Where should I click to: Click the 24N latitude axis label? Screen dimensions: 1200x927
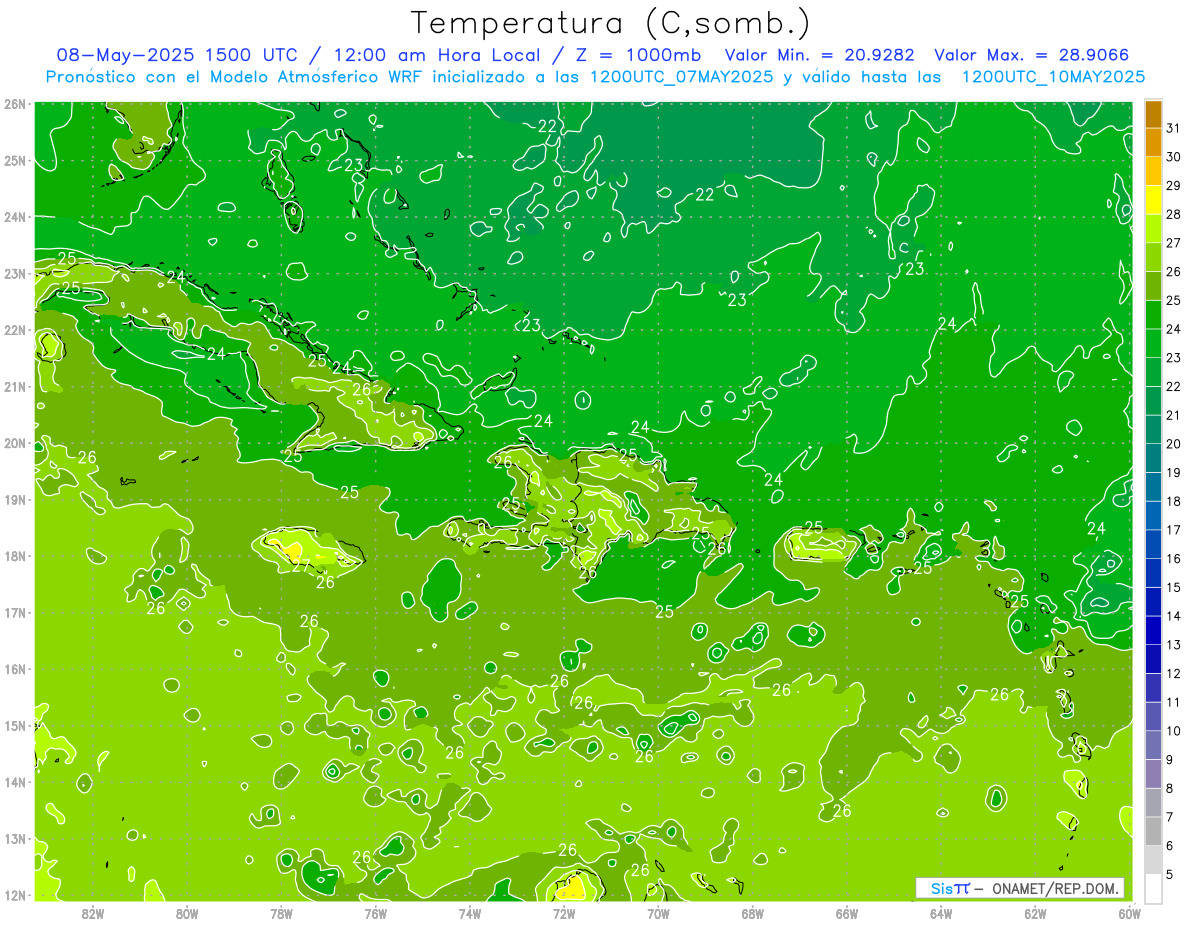[x=15, y=217]
